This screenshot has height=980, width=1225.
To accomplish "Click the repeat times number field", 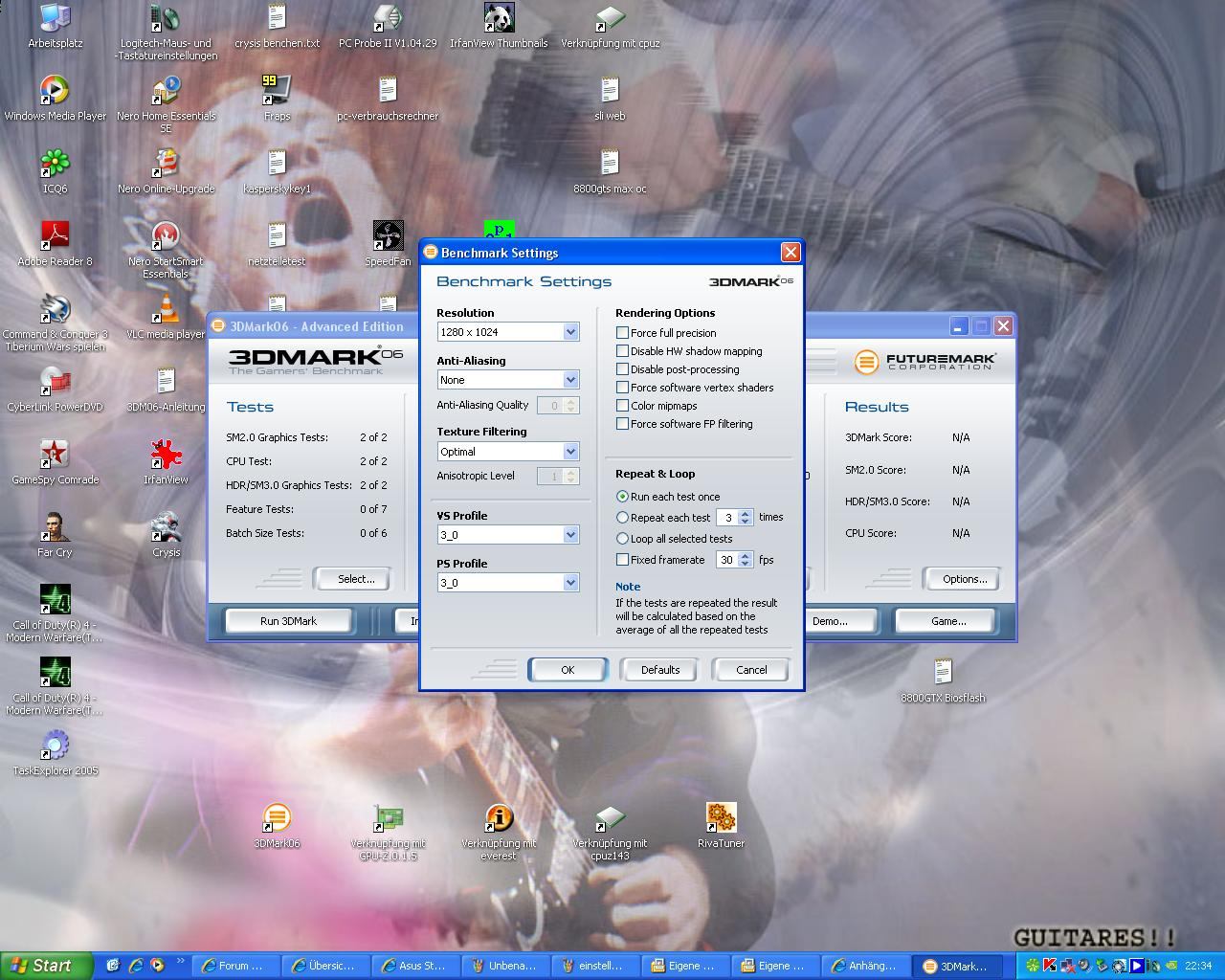I will [x=727, y=518].
